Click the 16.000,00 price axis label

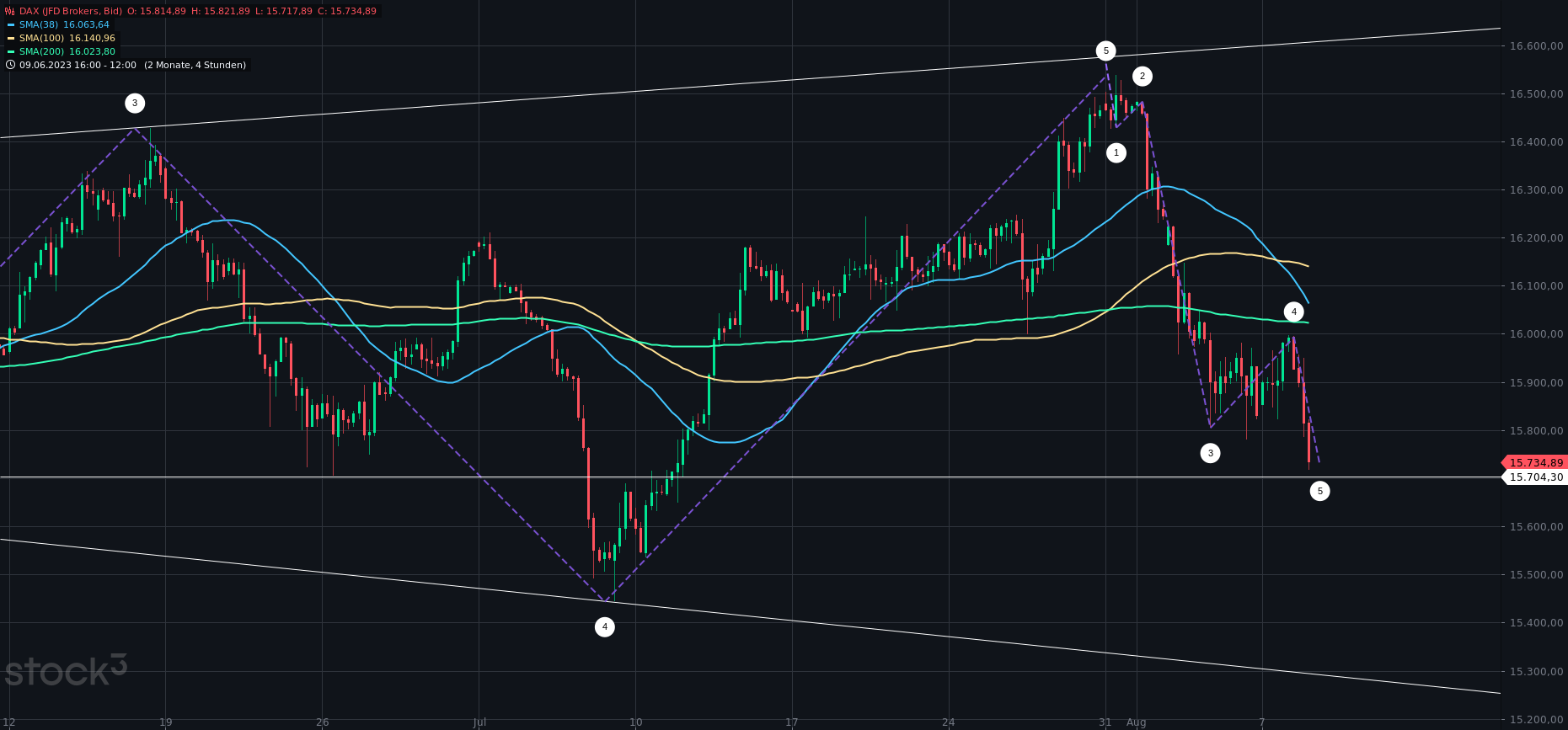click(x=1537, y=334)
